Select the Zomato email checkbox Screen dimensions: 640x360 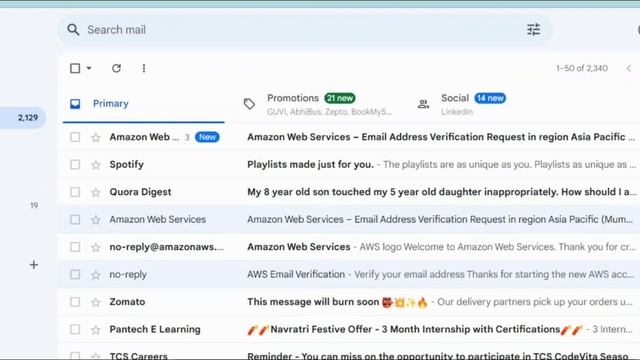pyautogui.click(x=75, y=302)
